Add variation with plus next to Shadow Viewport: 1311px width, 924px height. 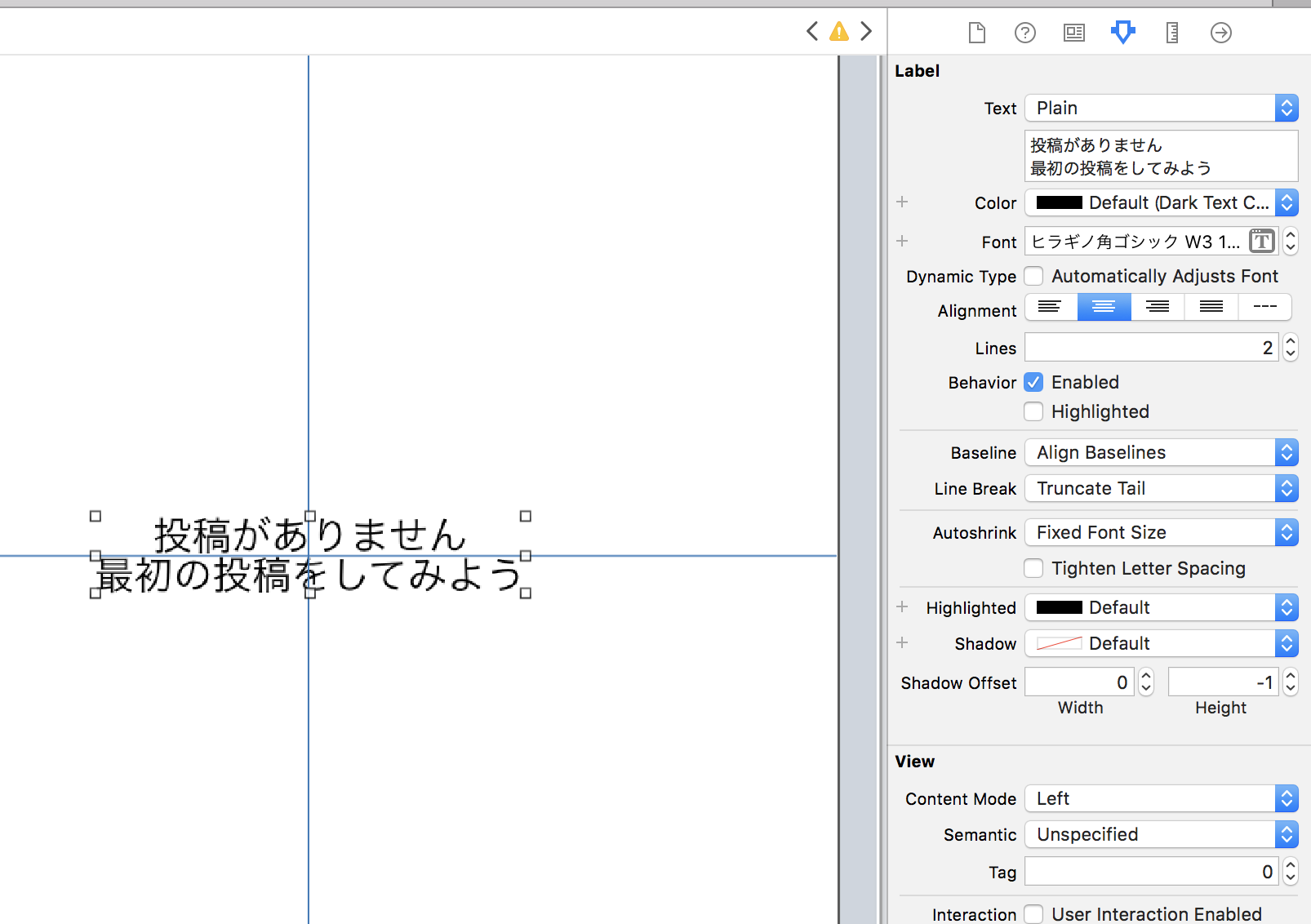pyautogui.click(x=902, y=643)
